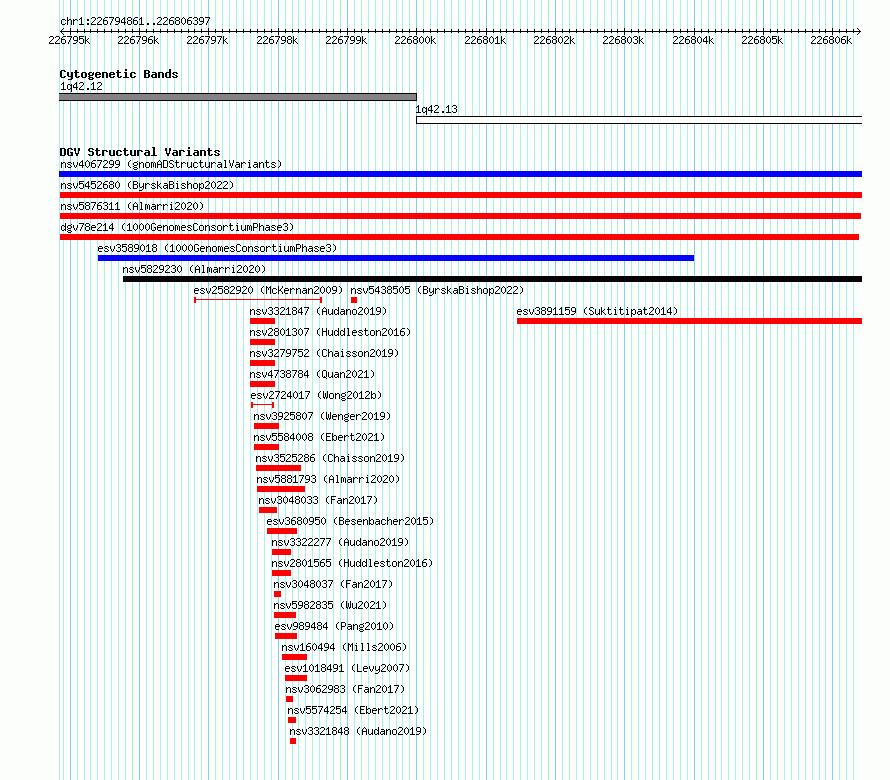Viewport: 890px width, 780px height.
Task: Click the esv3589018 variant label
Action: click(217, 248)
